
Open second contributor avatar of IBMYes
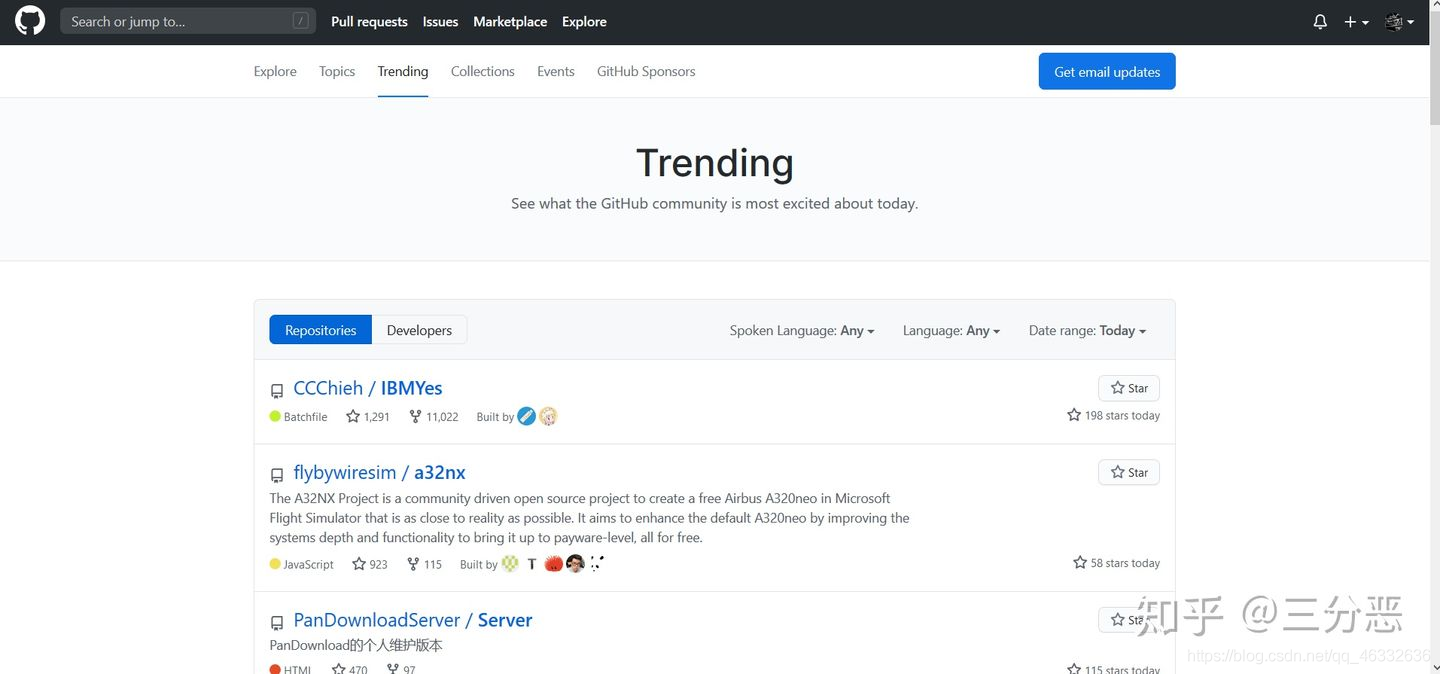pos(548,416)
